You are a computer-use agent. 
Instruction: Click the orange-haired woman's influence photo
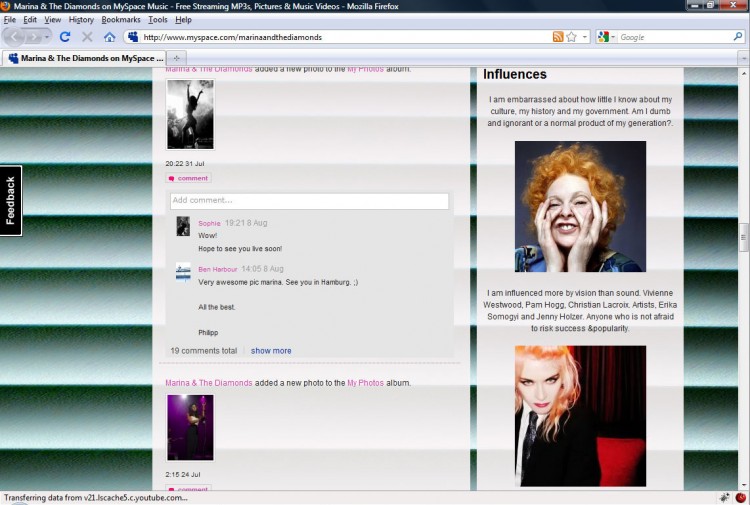pyautogui.click(x=580, y=206)
